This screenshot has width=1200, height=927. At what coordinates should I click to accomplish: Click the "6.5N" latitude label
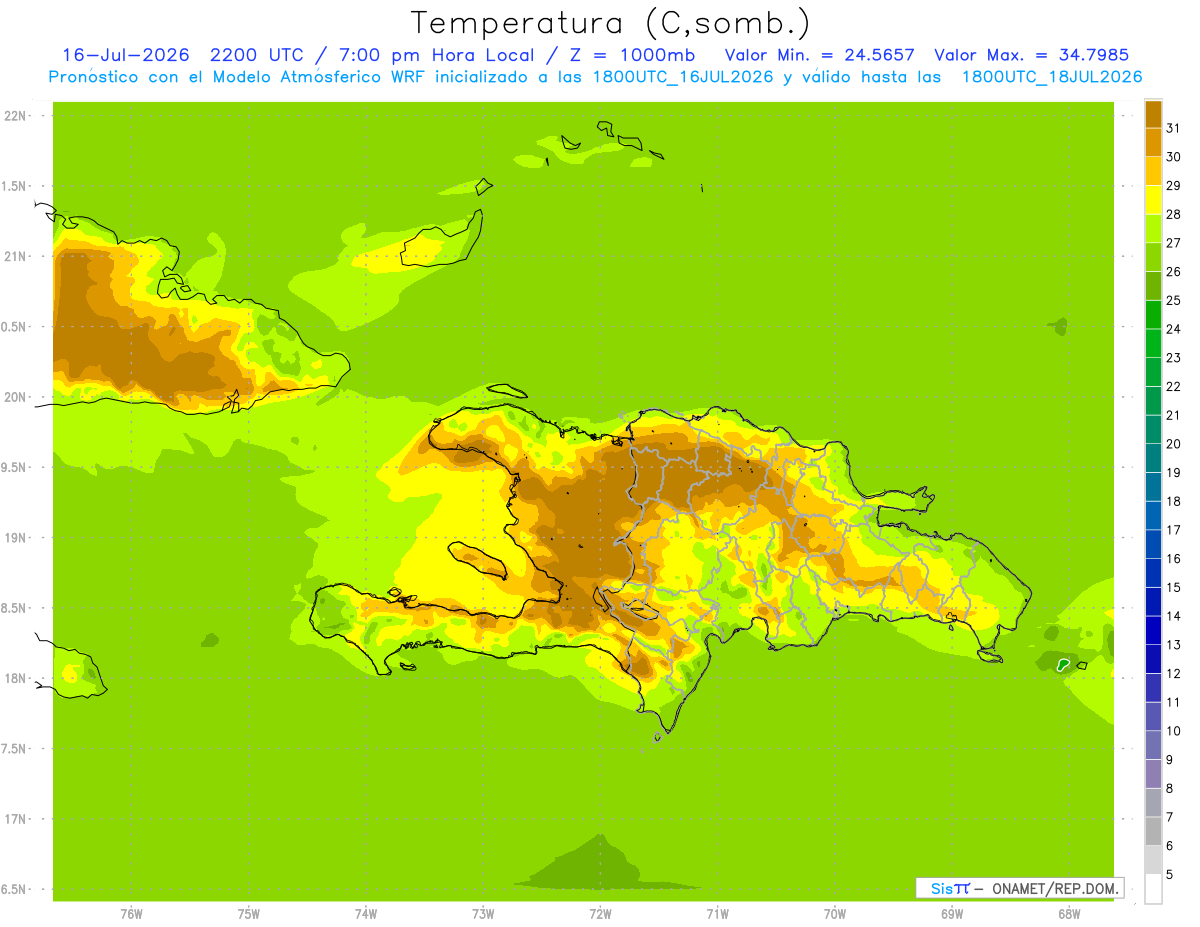coord(14,889)
